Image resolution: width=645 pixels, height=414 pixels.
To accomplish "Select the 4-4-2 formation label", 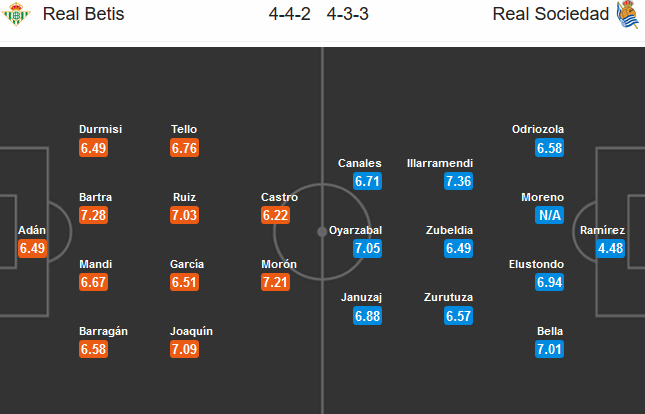I will 289,15.
